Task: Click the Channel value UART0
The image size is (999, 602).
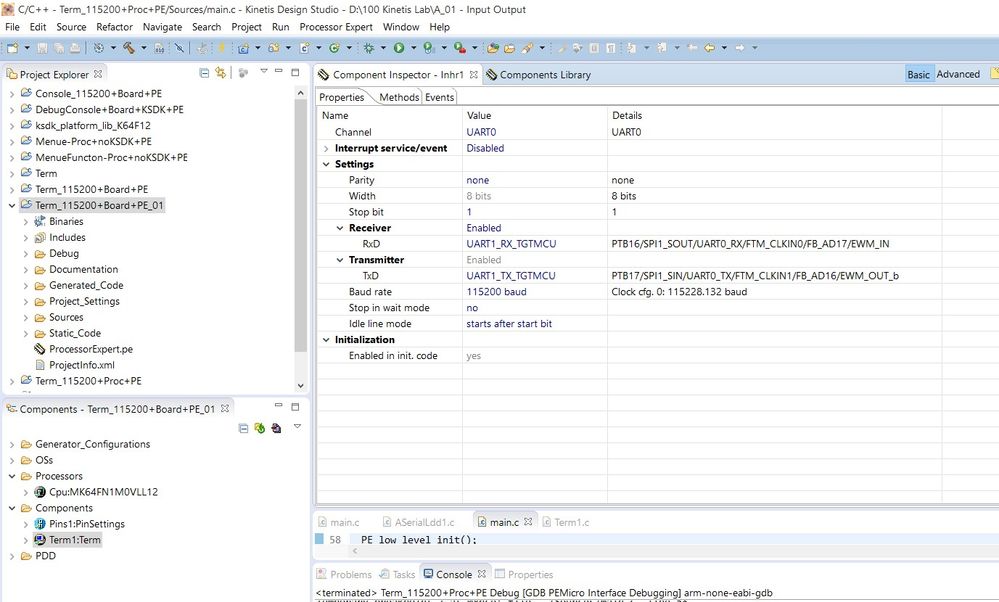Action: 481,132
